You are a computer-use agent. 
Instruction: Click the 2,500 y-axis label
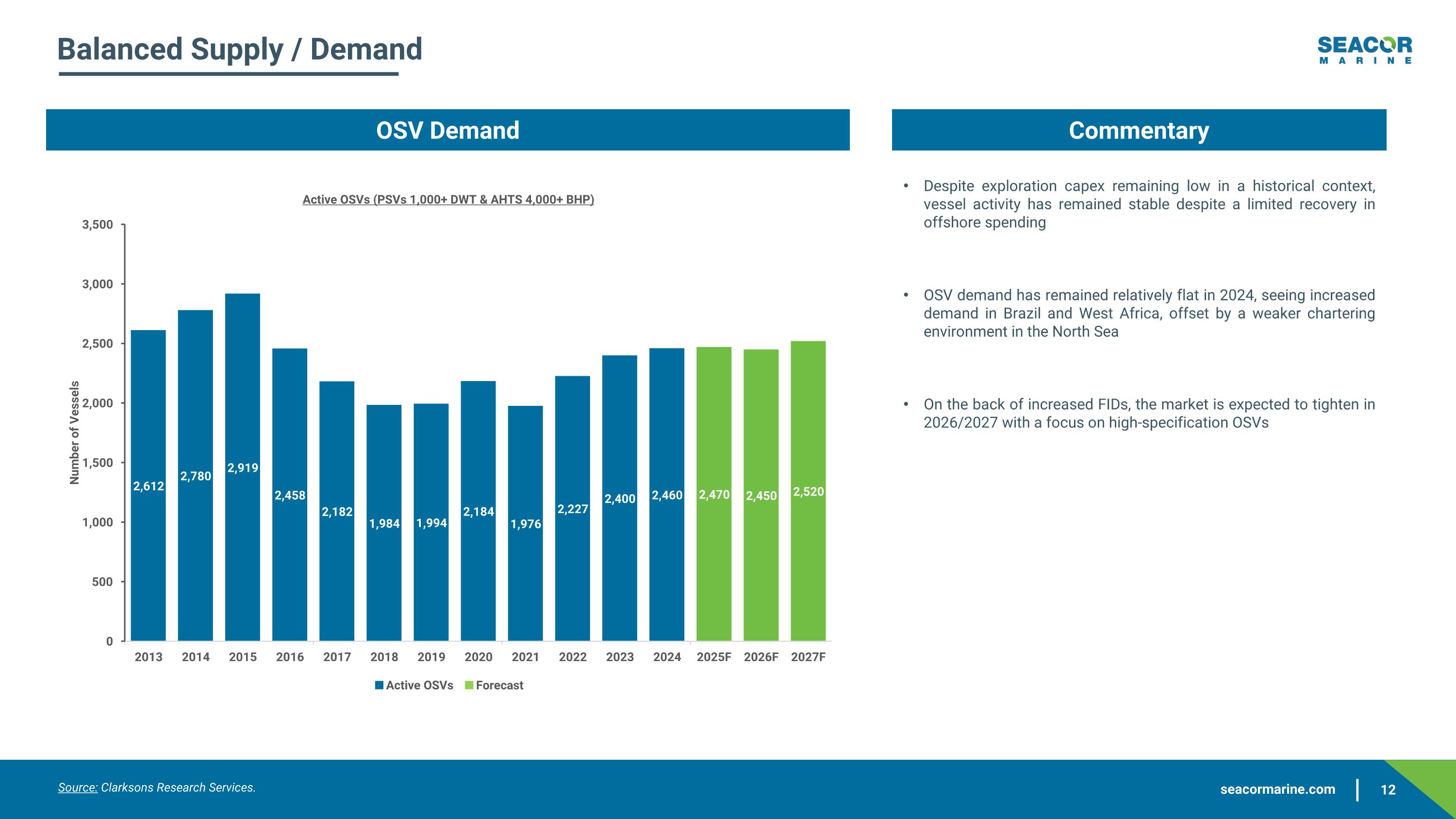tap(98, 344)
